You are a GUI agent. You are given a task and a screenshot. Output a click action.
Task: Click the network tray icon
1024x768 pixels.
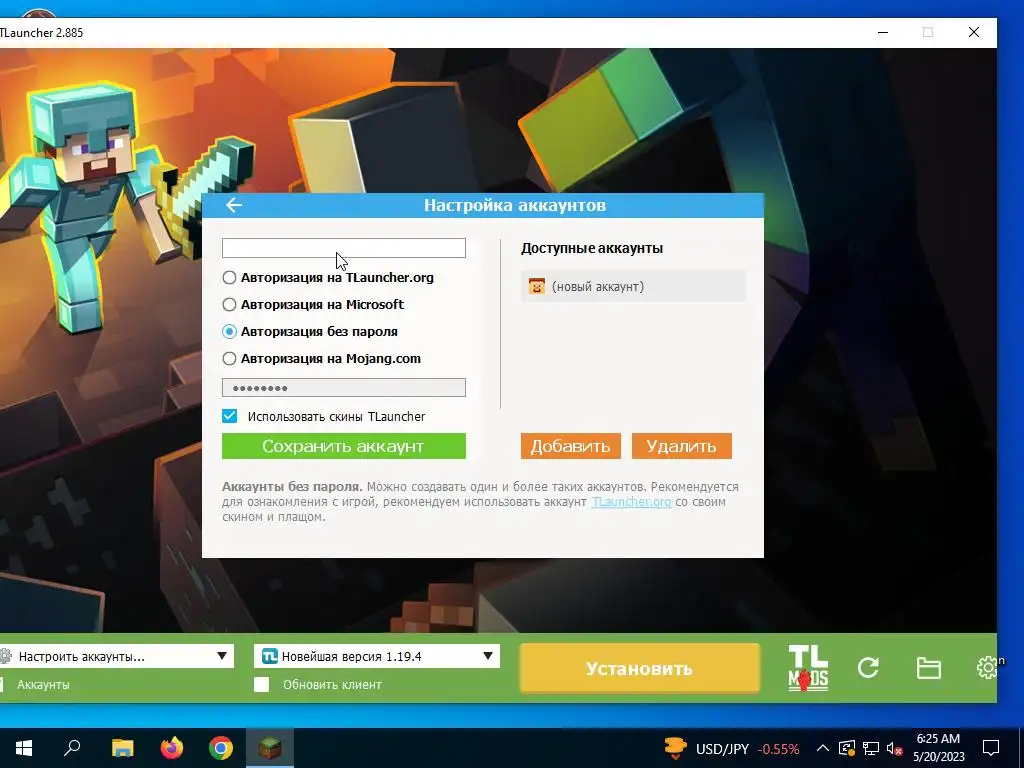click(x=871, y=748)
